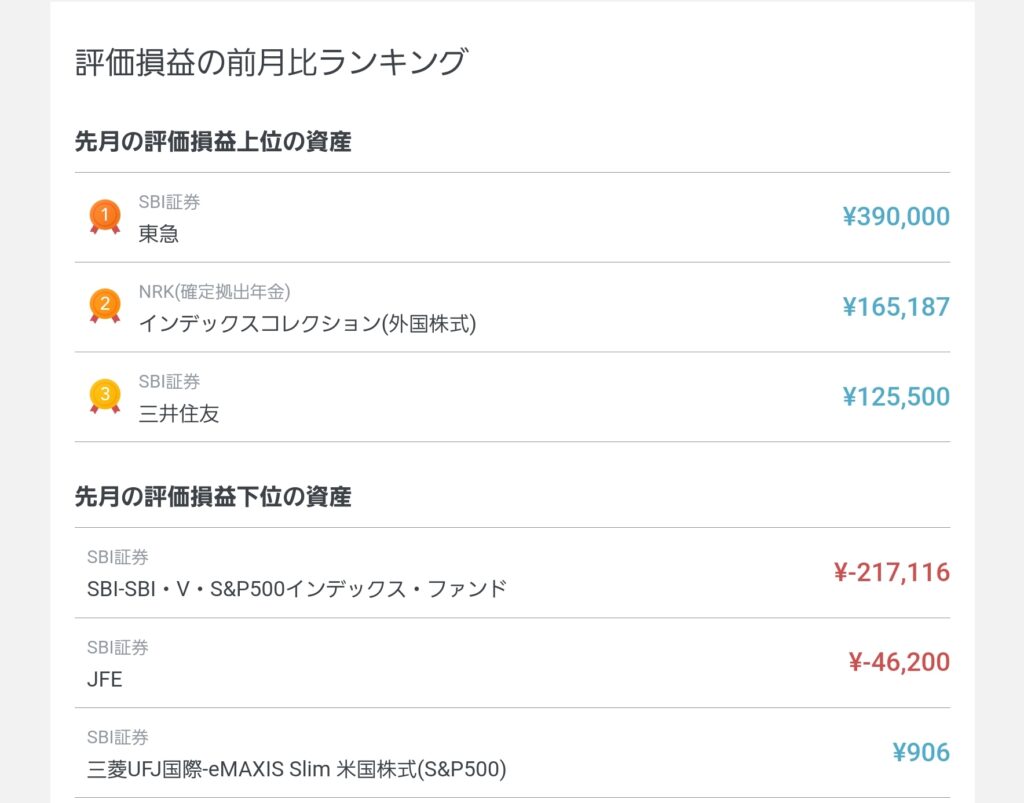Click the rank 3 medal icon
This screenshot has height=803, width=1024.
tap(104, 396)
